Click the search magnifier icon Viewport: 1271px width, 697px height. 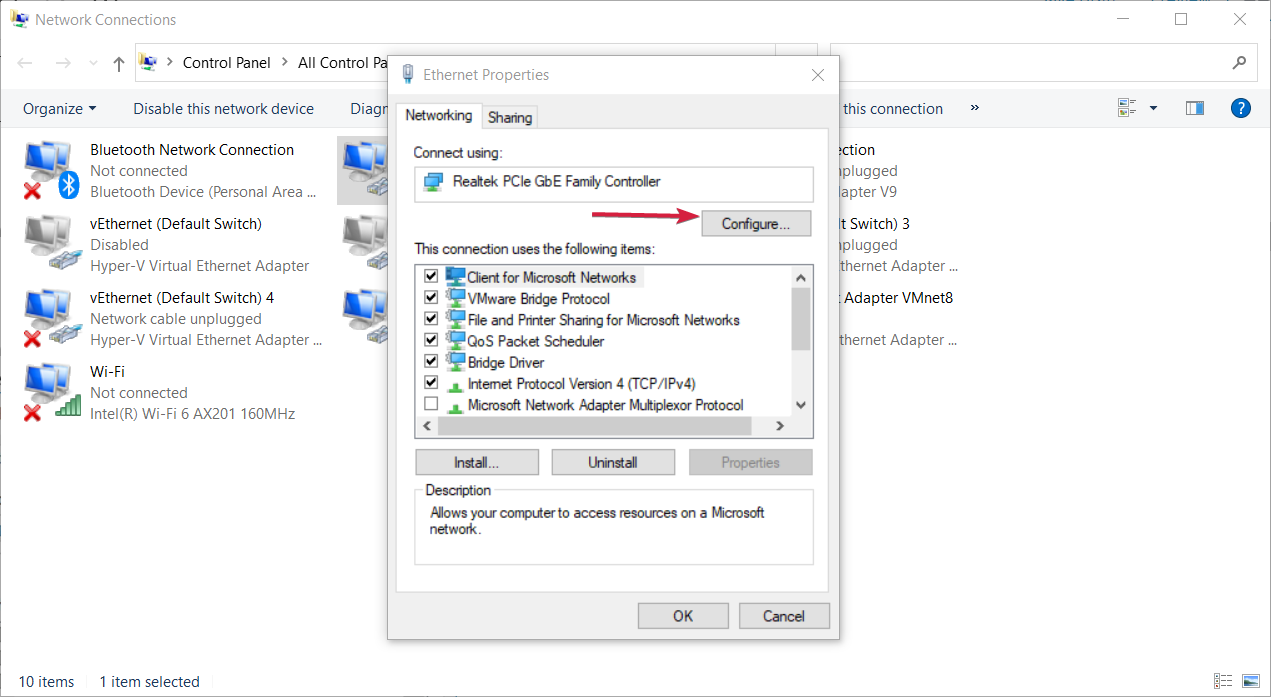tap(1238, 62)
